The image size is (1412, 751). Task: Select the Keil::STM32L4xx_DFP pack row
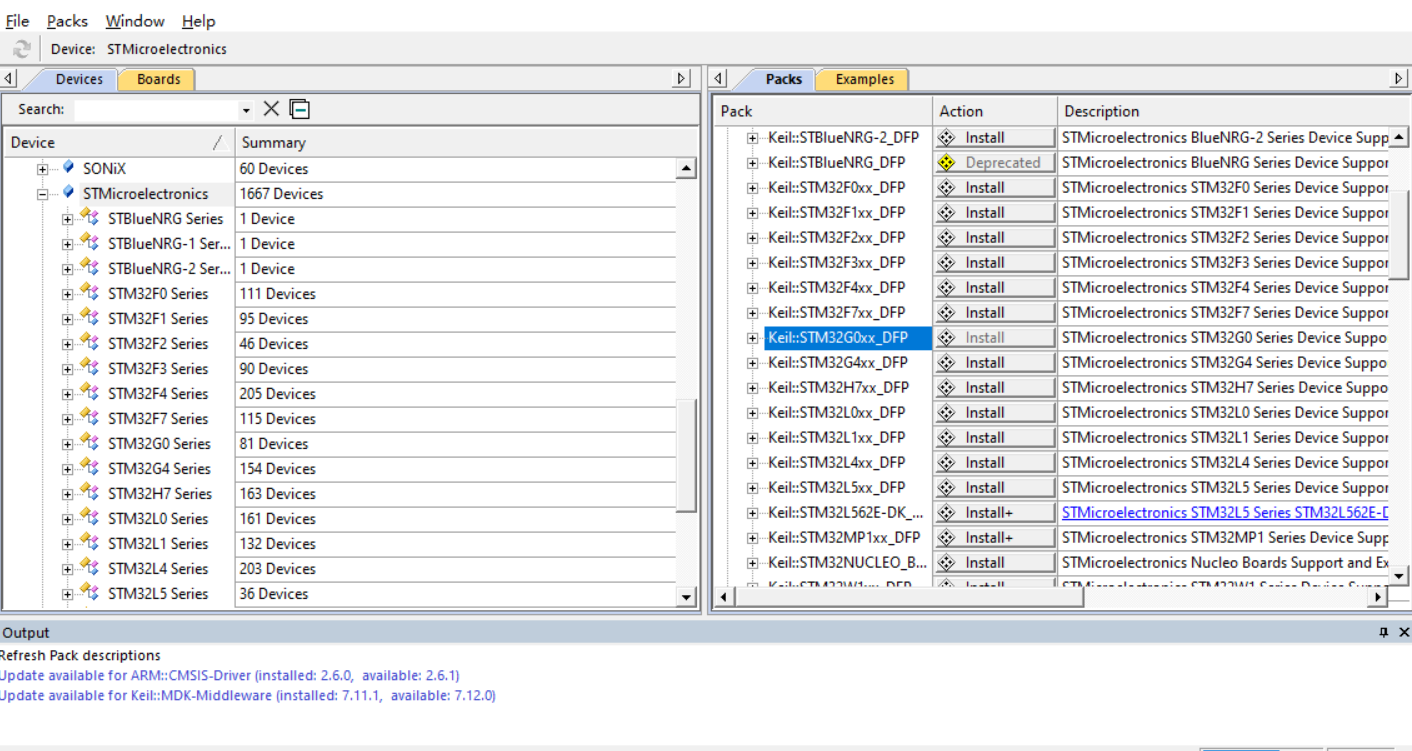[836, 462]
